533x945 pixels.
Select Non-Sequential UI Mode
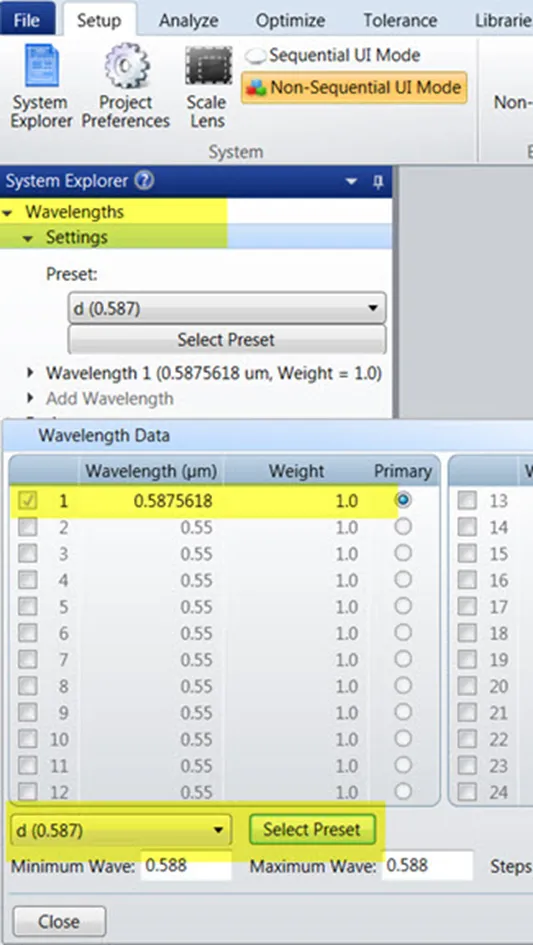pyautogui.click(x=355, y=87)
